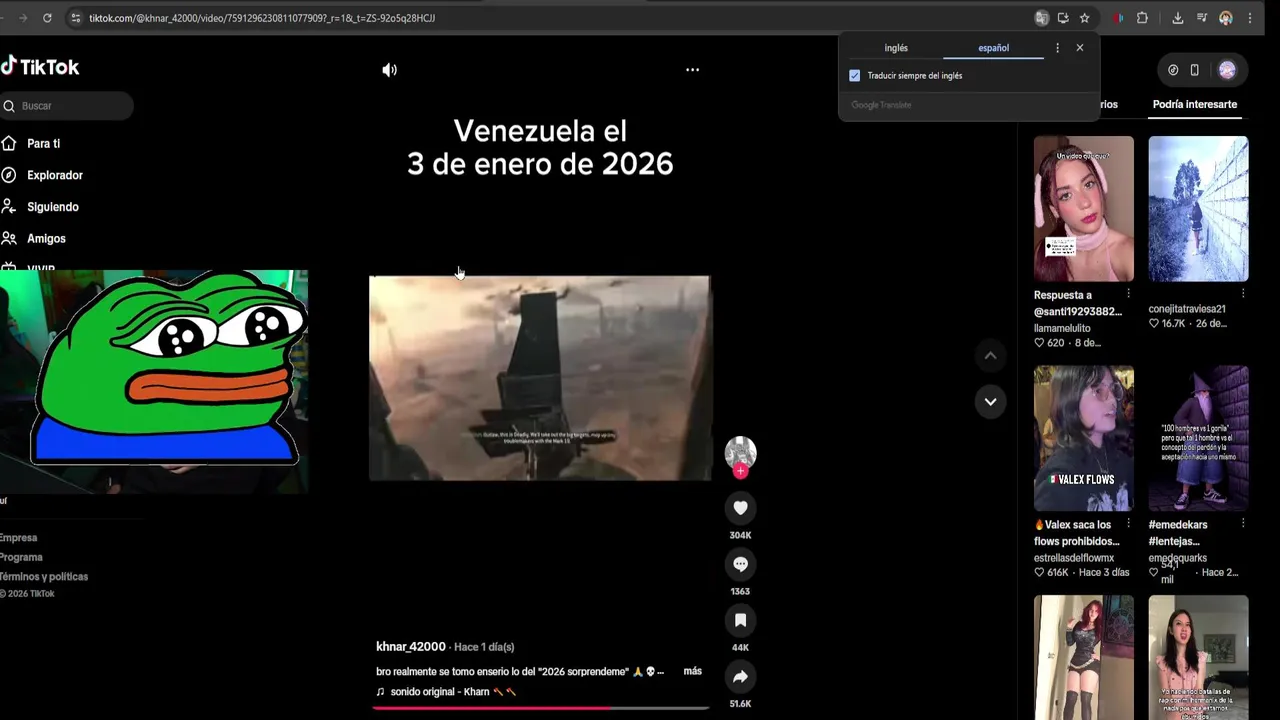Open translate popup more options (three dots)
Screen dimensions: 1280x720
[x=1057, y=48]
